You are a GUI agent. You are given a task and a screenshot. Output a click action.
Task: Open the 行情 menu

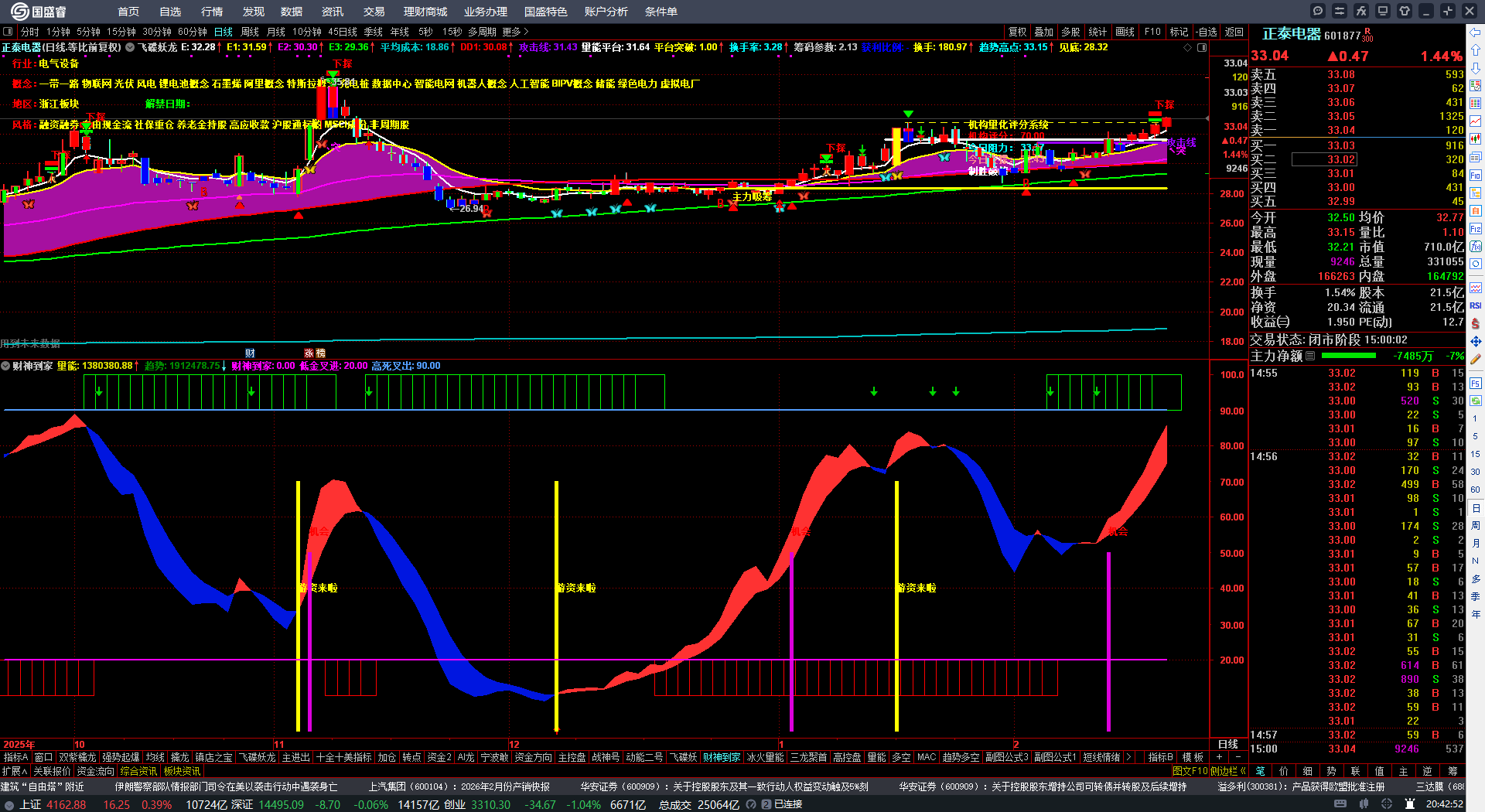click(x=212, y=12)
